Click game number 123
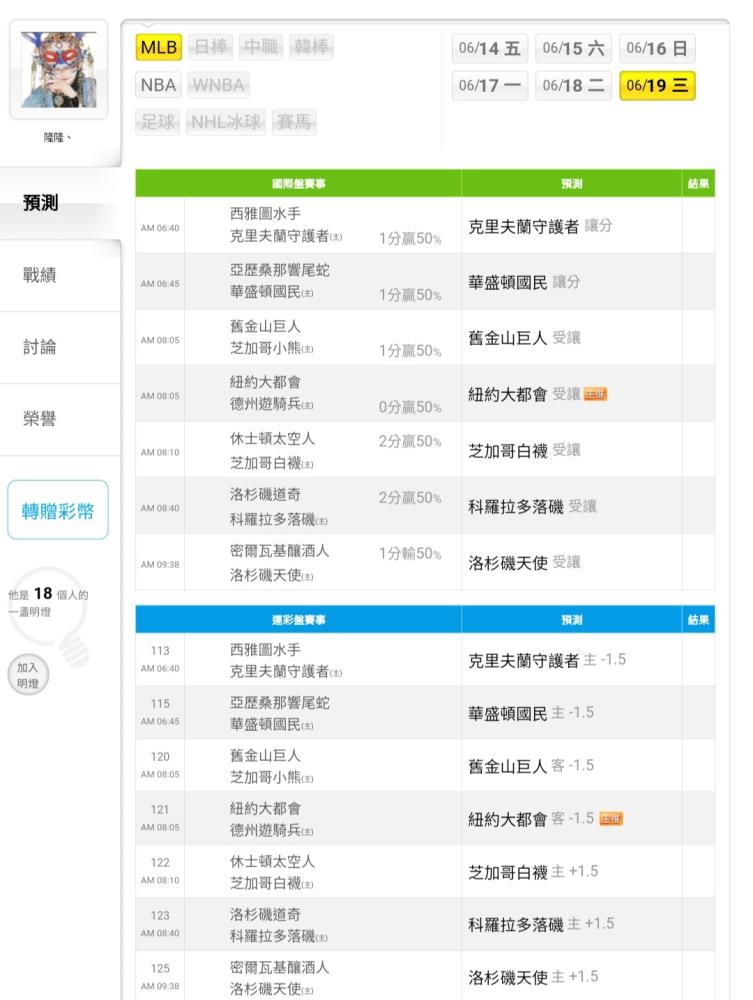 pos(160,916)
